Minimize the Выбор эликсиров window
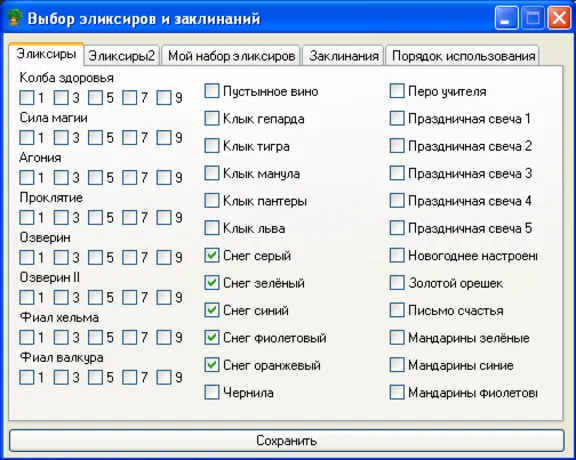576x460 pixels. [506, 18]
